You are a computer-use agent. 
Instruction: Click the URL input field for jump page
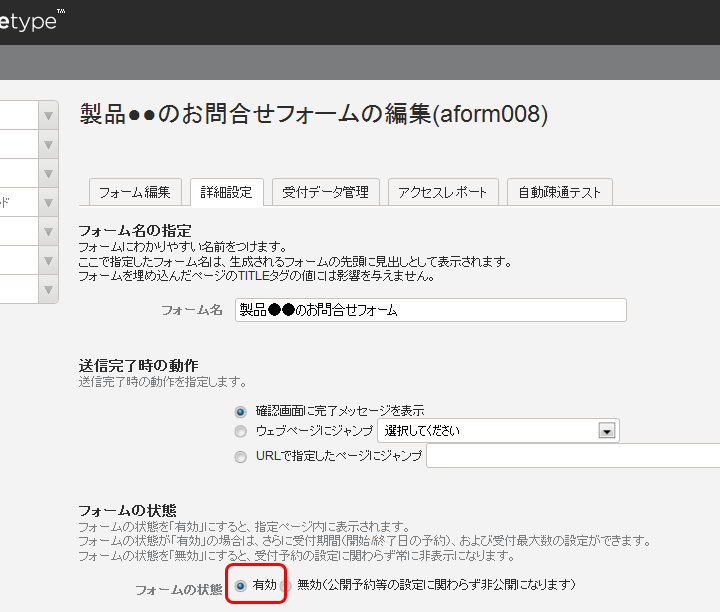(573, 456)
